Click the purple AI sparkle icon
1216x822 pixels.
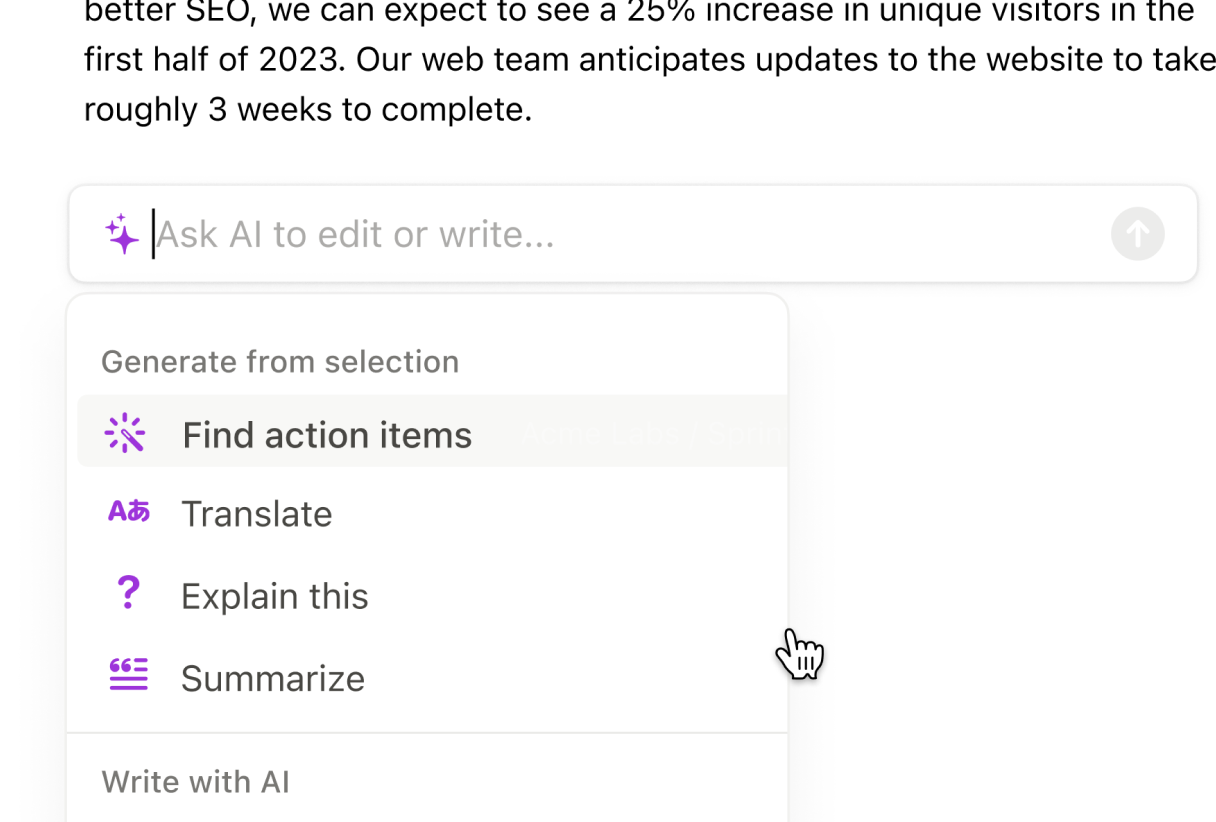(122, 234)
